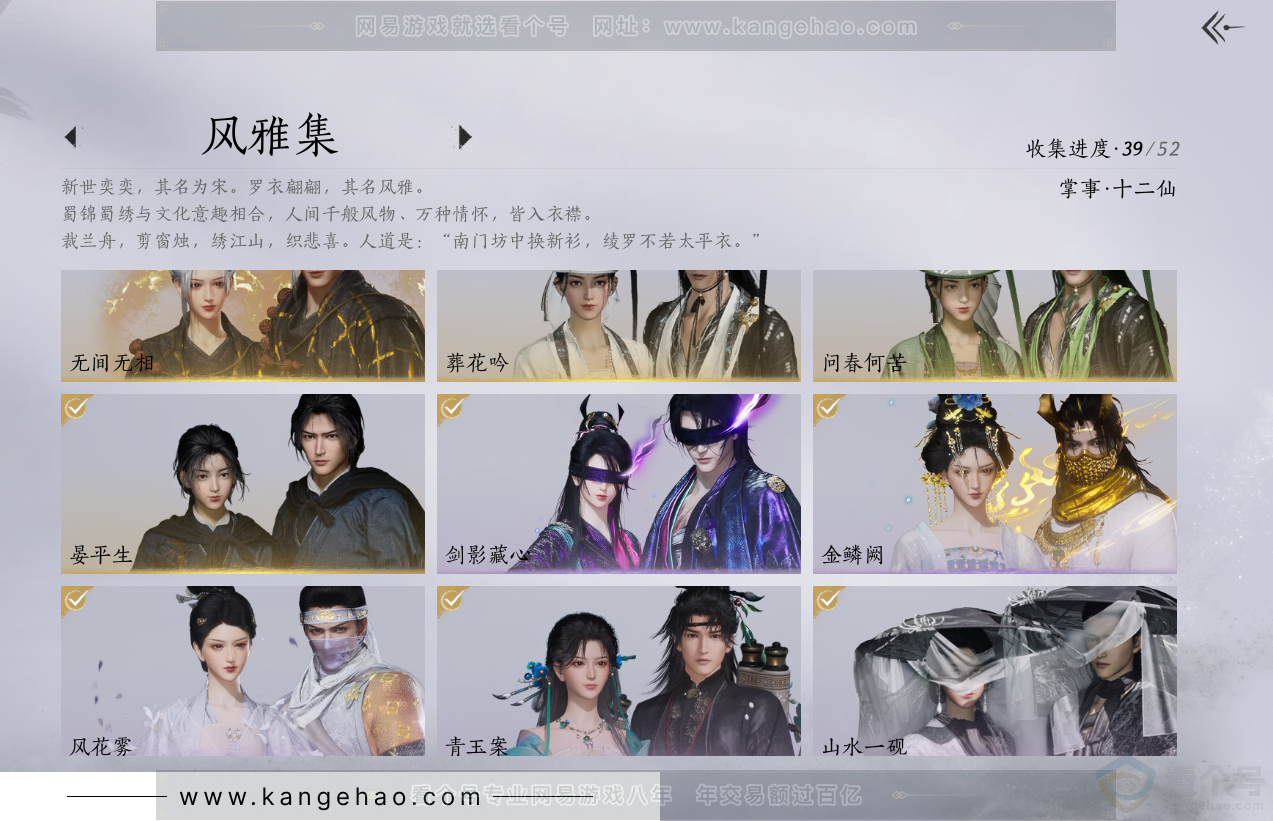Click the collected checkmark on 风花雾
This screenshot has height=821, width=1273.
[x=76, y=600]
